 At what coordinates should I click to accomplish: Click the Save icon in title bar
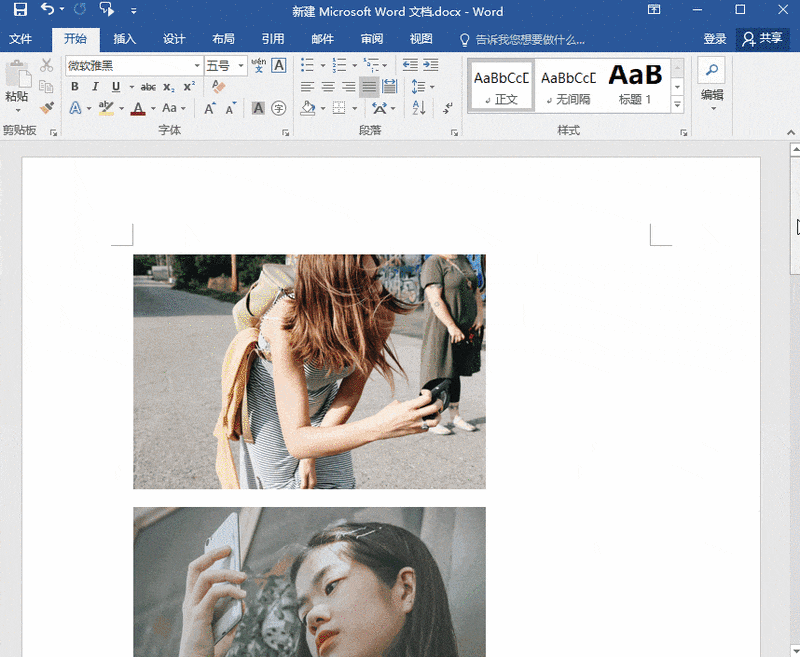(19, 11)
